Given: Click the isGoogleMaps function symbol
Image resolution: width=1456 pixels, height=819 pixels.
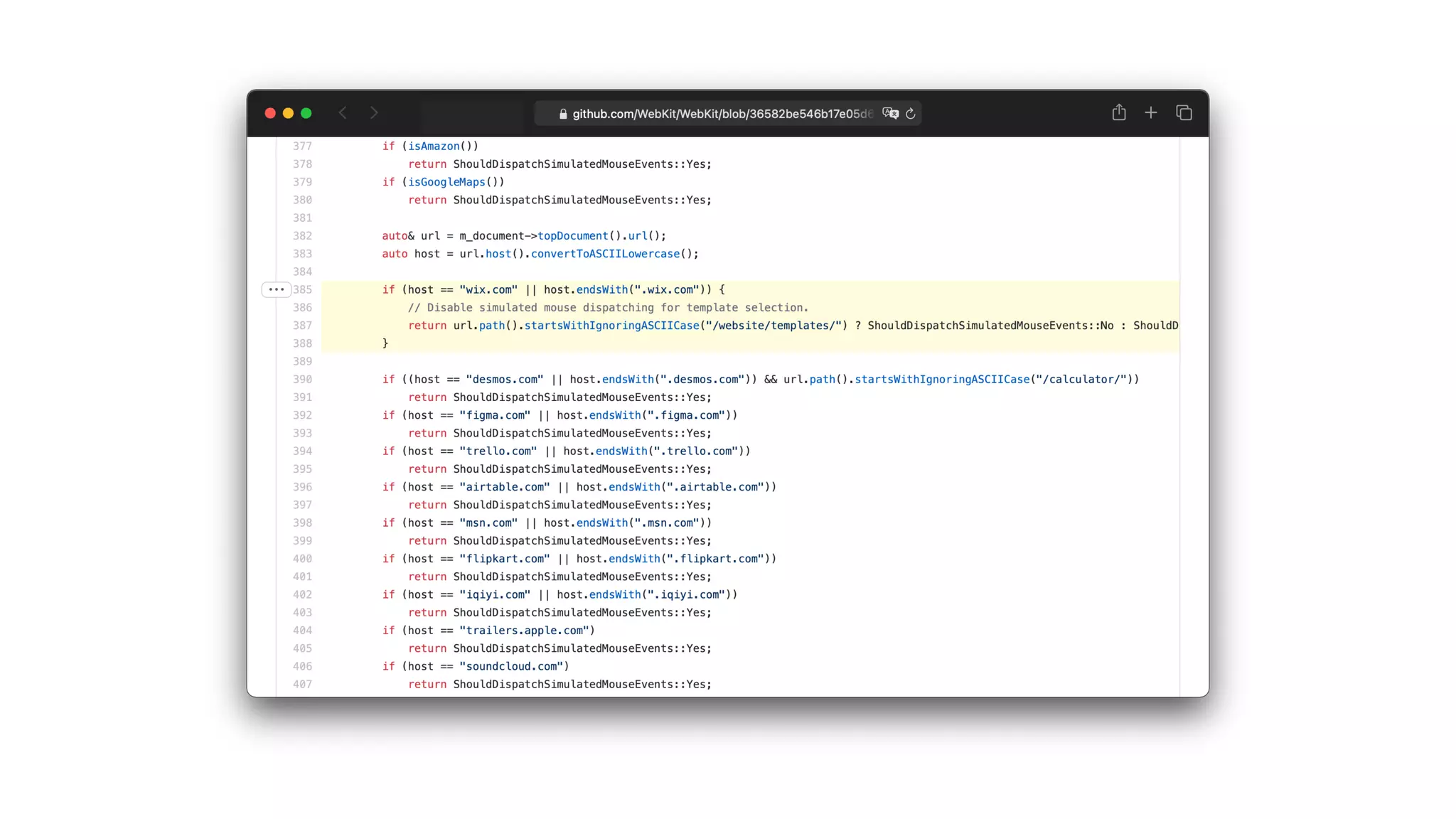Looking at the screenshot, I should tap(446, 182).
